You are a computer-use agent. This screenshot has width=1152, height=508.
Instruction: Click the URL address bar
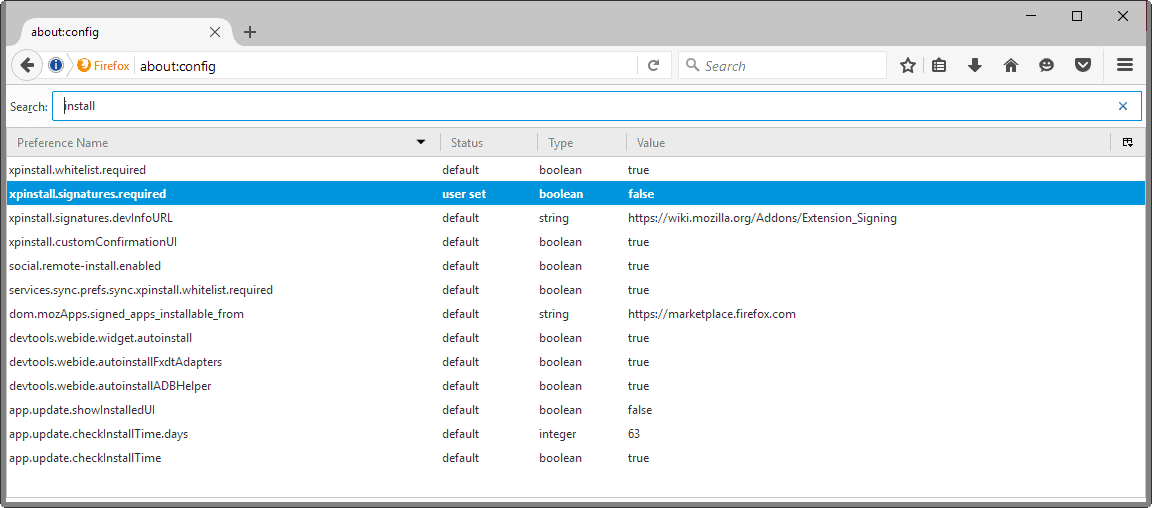[386, 66]
